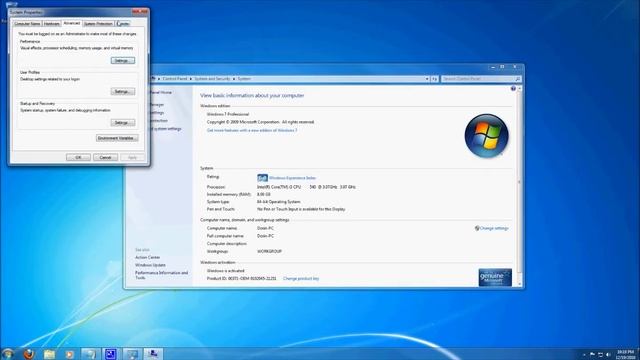
Task: Open Startup and Recovery Settings button
Action: point(122,122)
